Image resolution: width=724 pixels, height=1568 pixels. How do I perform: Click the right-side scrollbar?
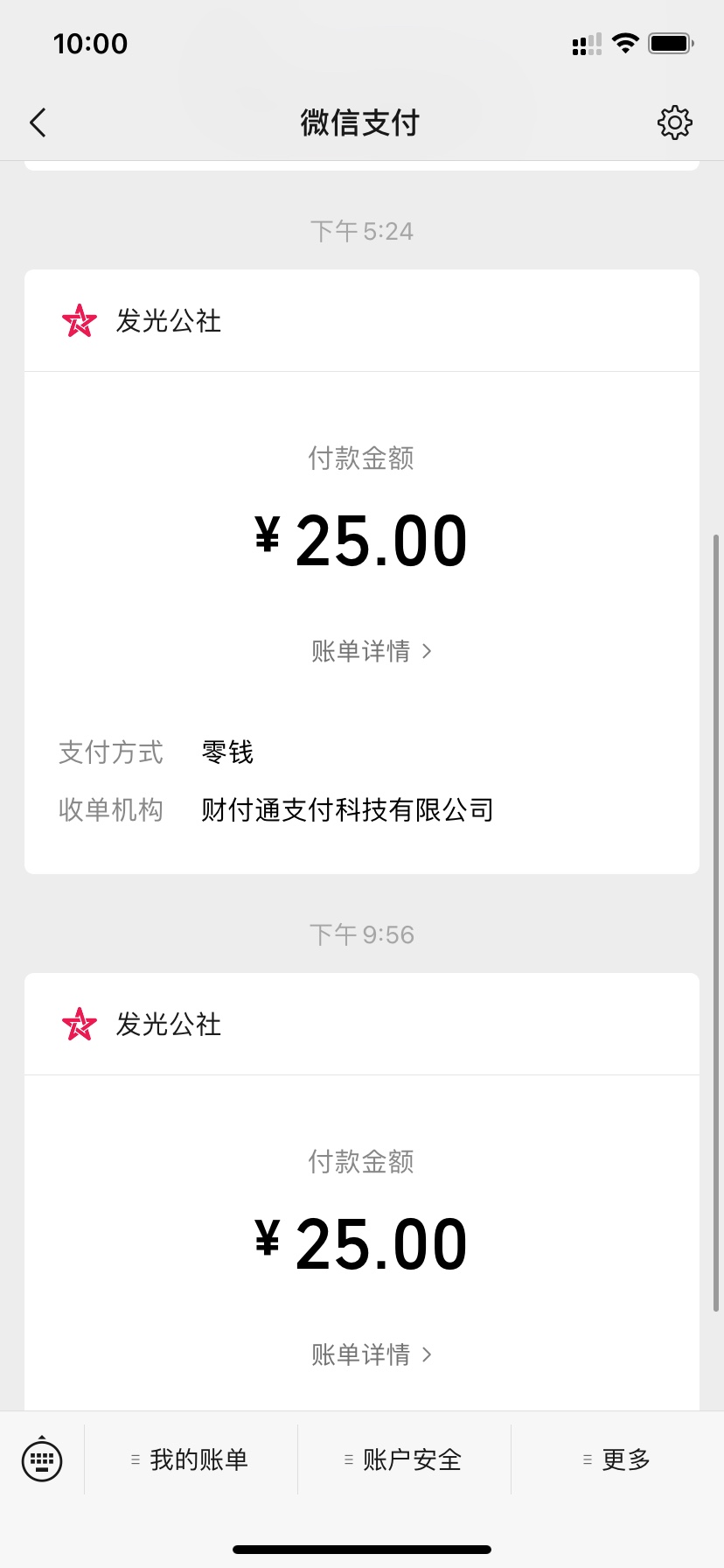tap(716, 919)
